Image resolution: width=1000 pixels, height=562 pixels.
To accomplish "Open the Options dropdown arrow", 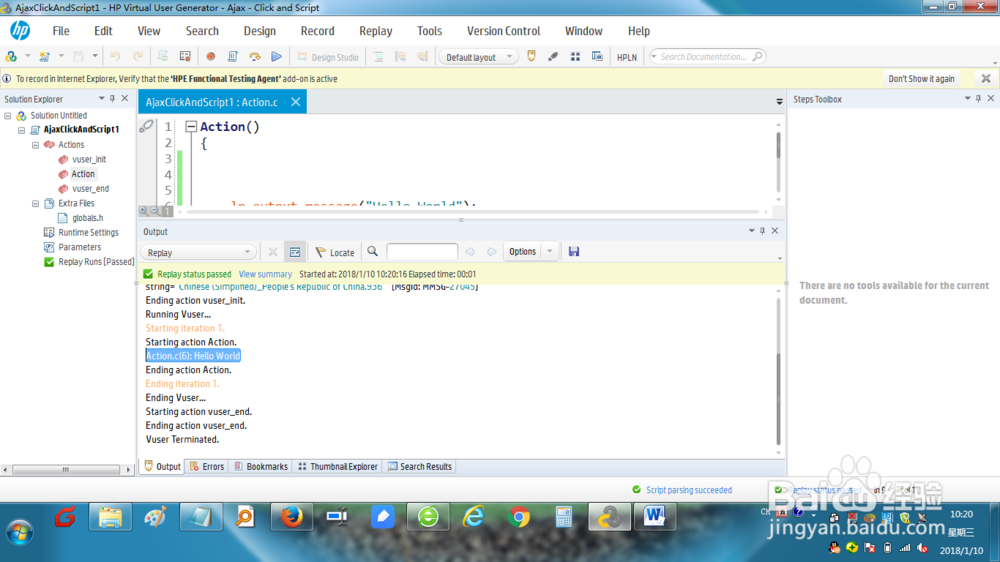I will [x=550, y=252].
